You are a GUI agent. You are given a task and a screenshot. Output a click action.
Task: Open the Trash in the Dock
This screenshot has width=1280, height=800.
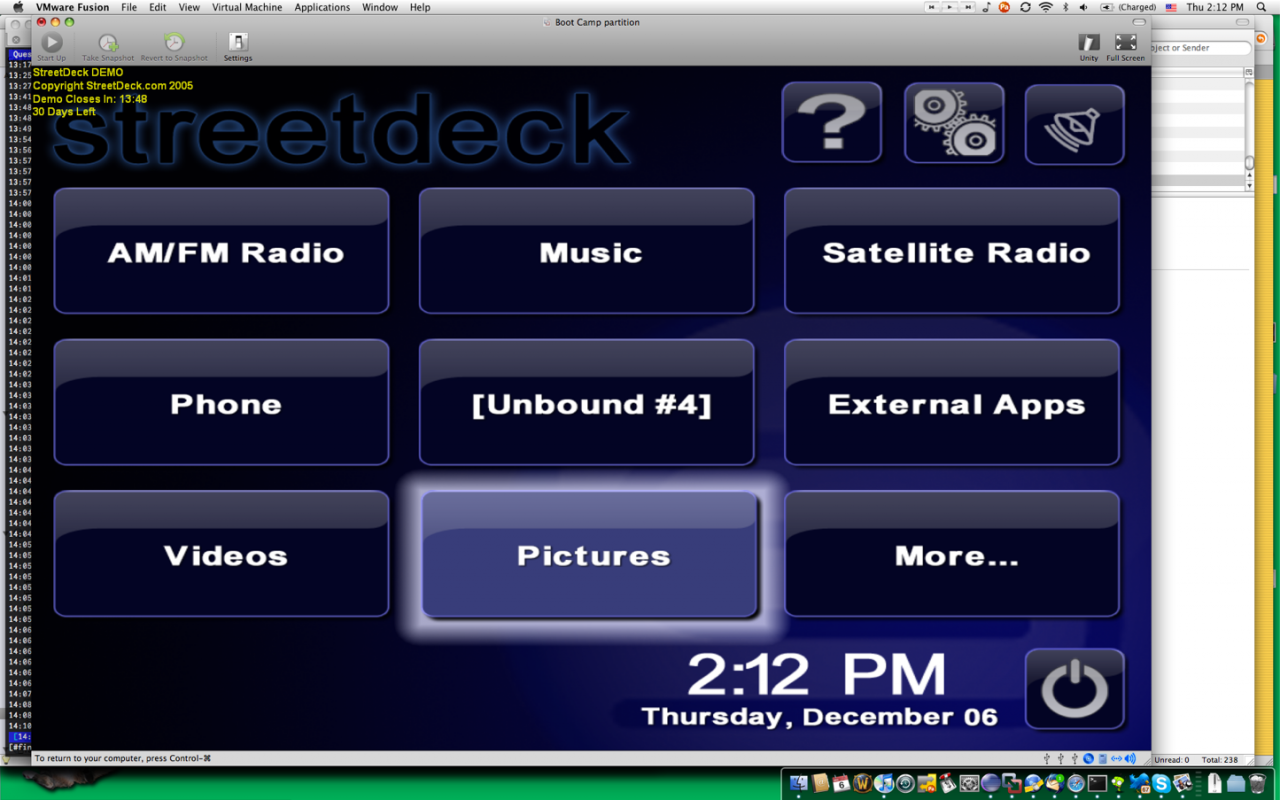pyautogui.click(x=1257, y=783)
